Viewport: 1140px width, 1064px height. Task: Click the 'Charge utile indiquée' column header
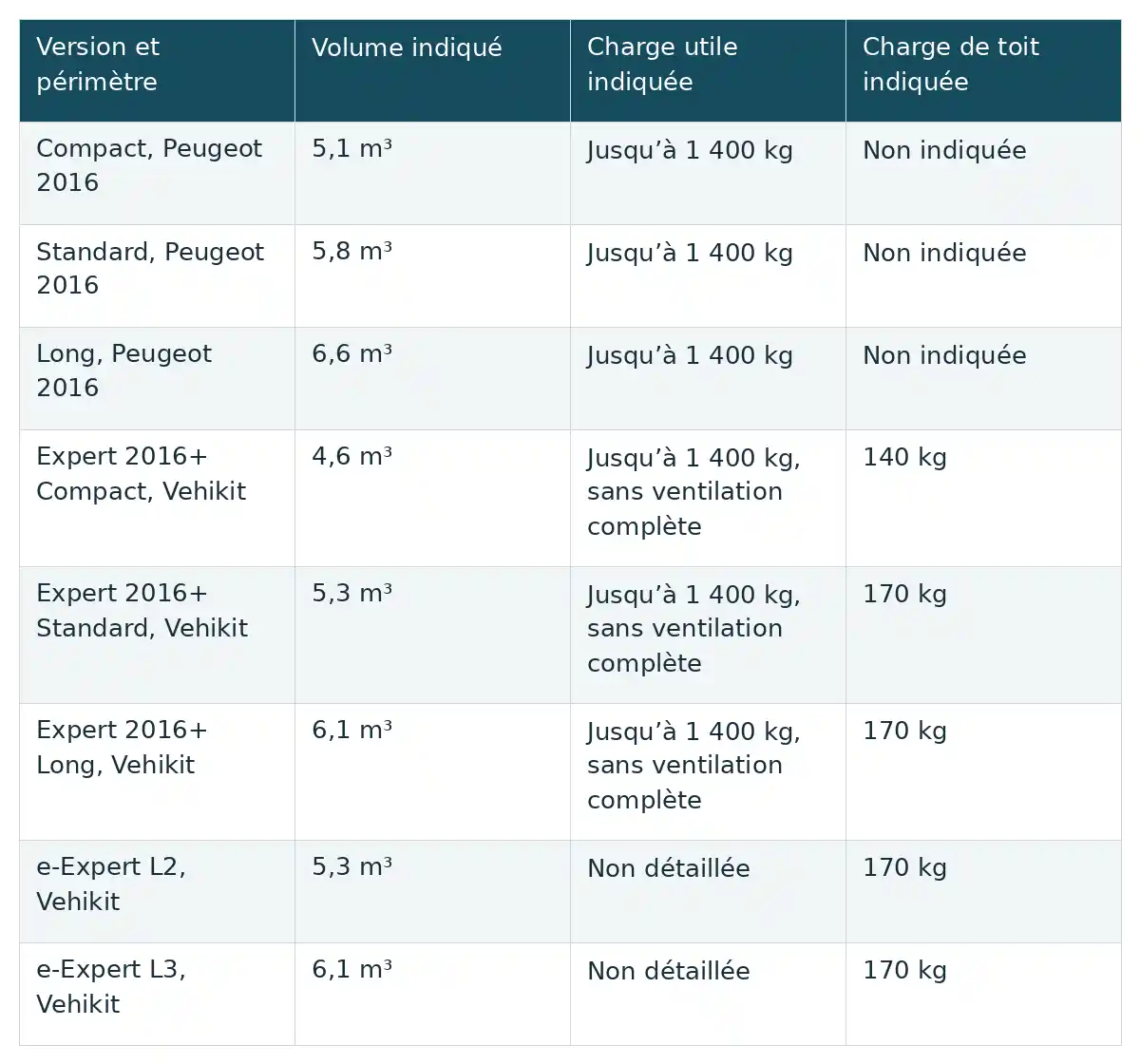708,71
